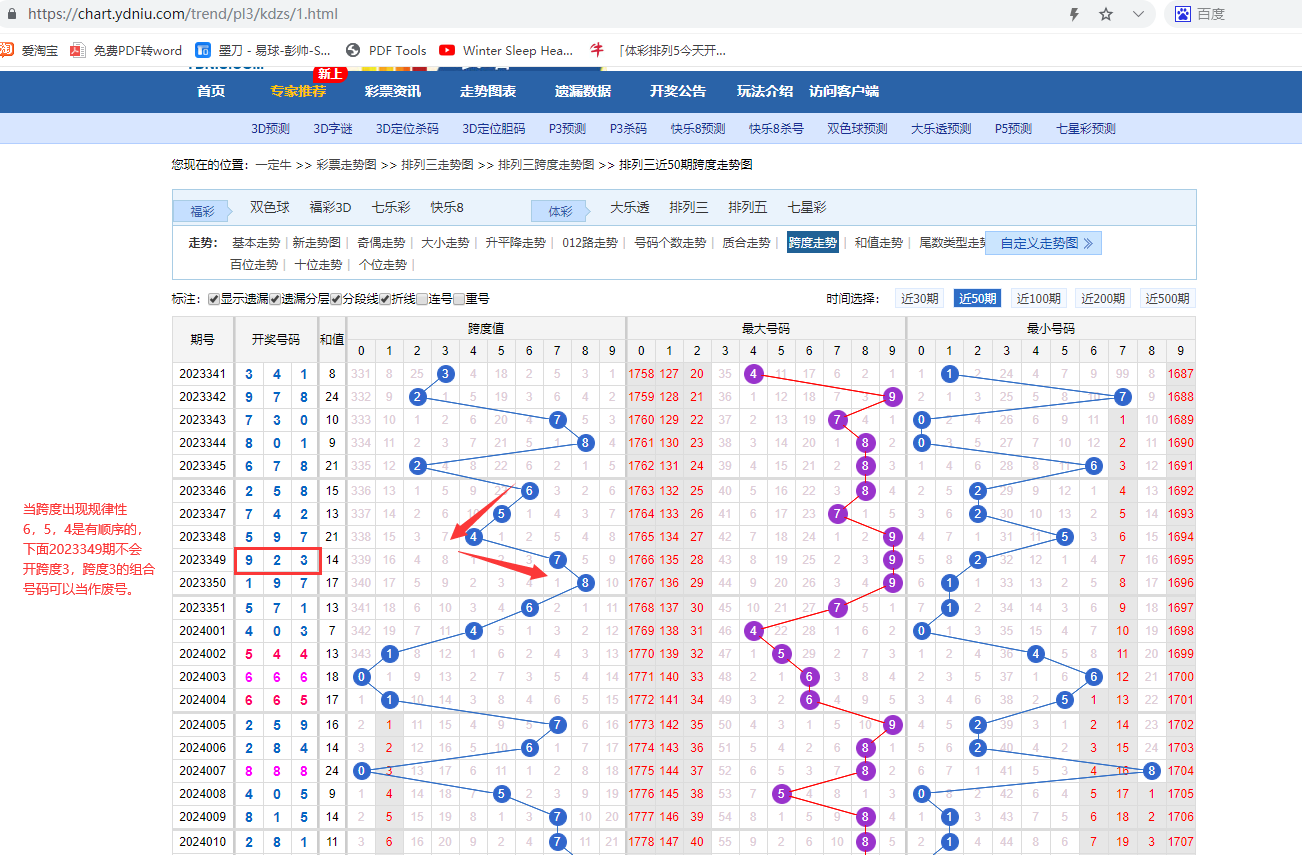
Task: Open the 3D定位杀码 link
Action: pyautogui.click(x=407, y=129)
